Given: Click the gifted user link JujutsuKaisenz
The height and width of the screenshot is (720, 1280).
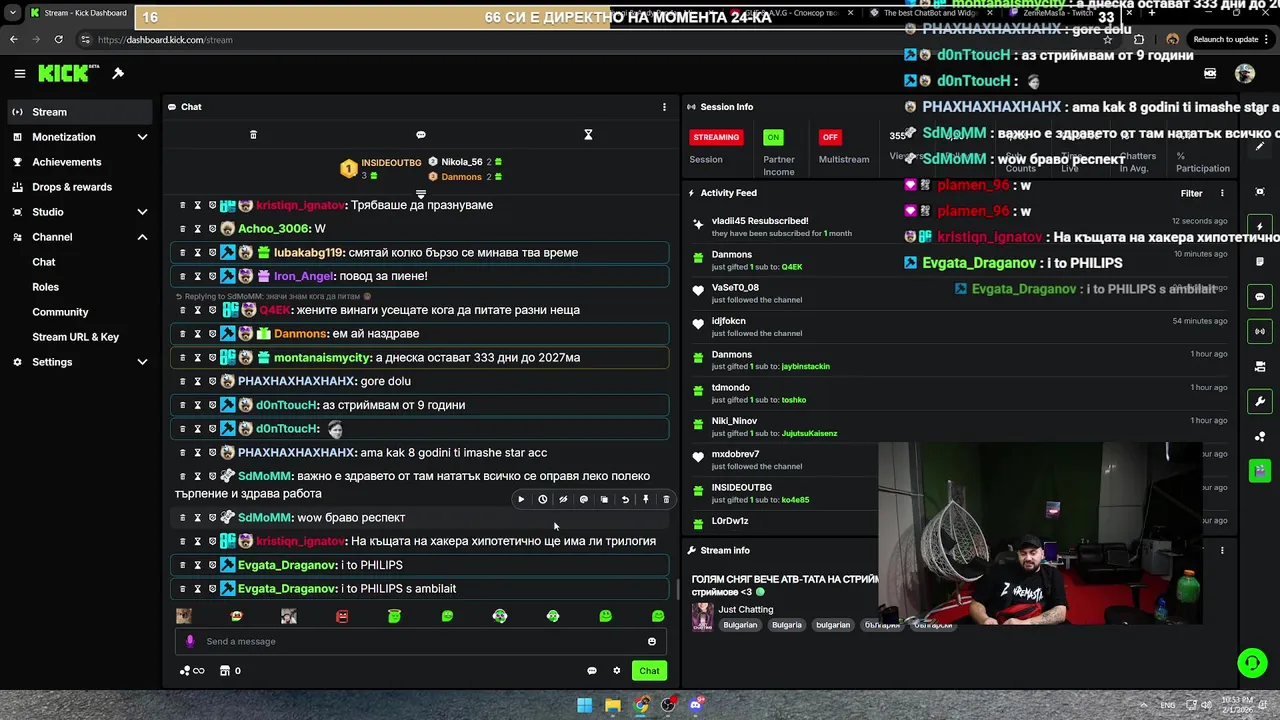Looking at the screenshot, I should click(x=809, y=433).
